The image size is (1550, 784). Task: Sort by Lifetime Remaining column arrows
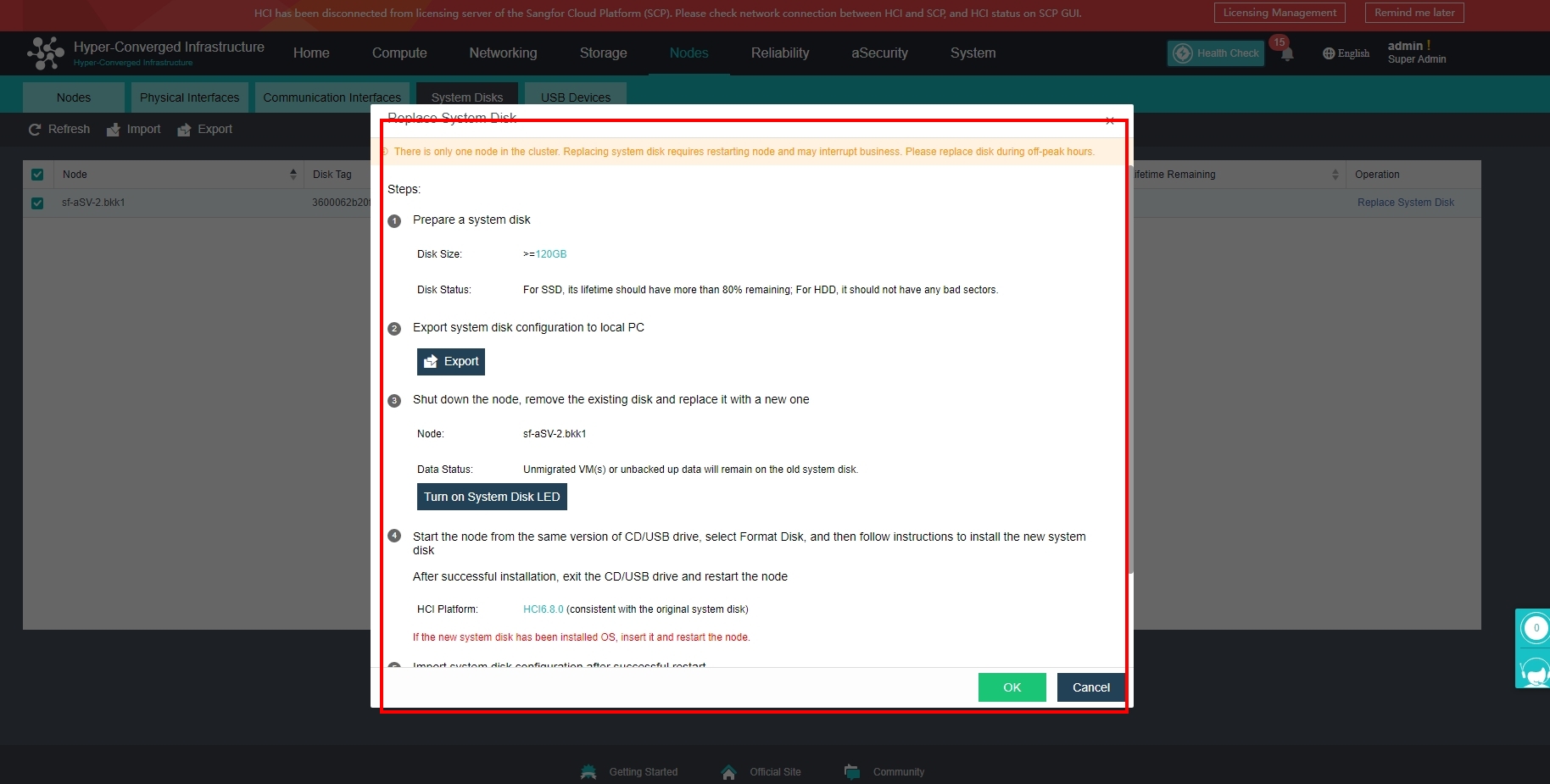pos(1335,175)
